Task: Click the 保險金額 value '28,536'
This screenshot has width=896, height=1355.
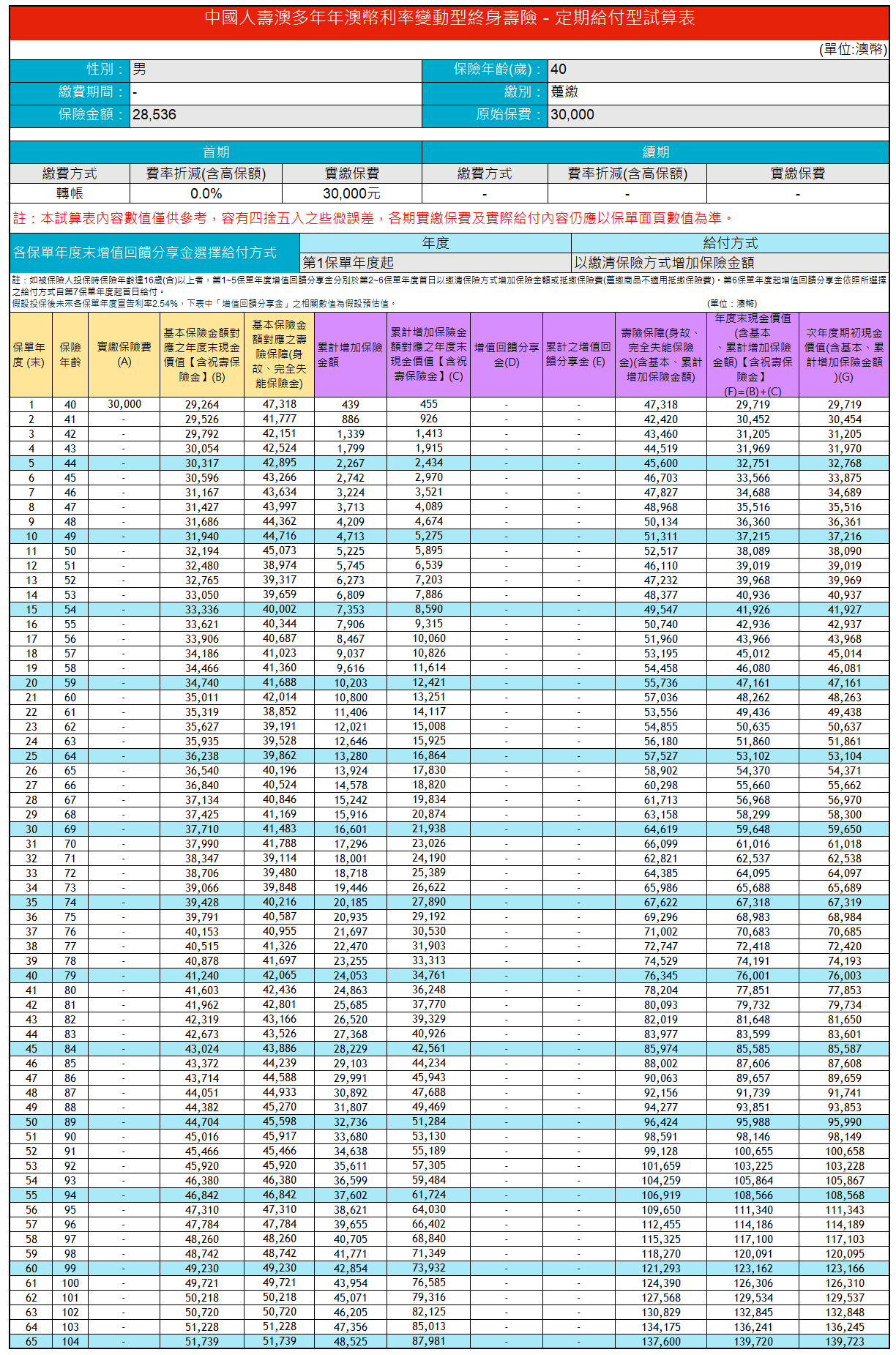Action: pyautogui.click(x=276, y=116)
